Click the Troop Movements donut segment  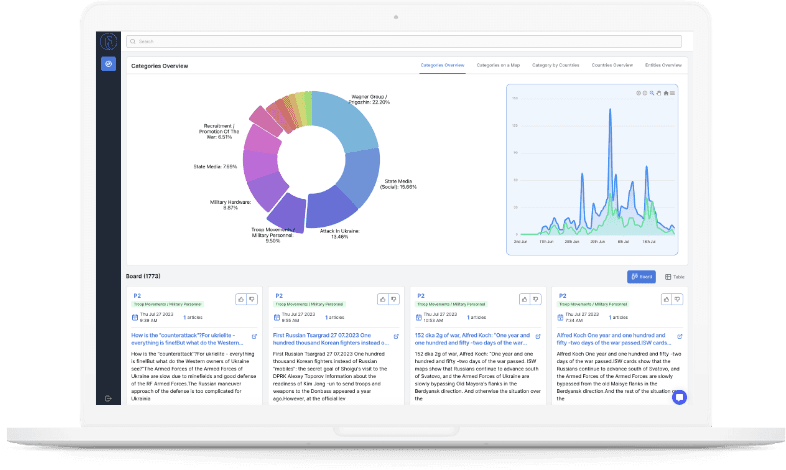point(288,213)
